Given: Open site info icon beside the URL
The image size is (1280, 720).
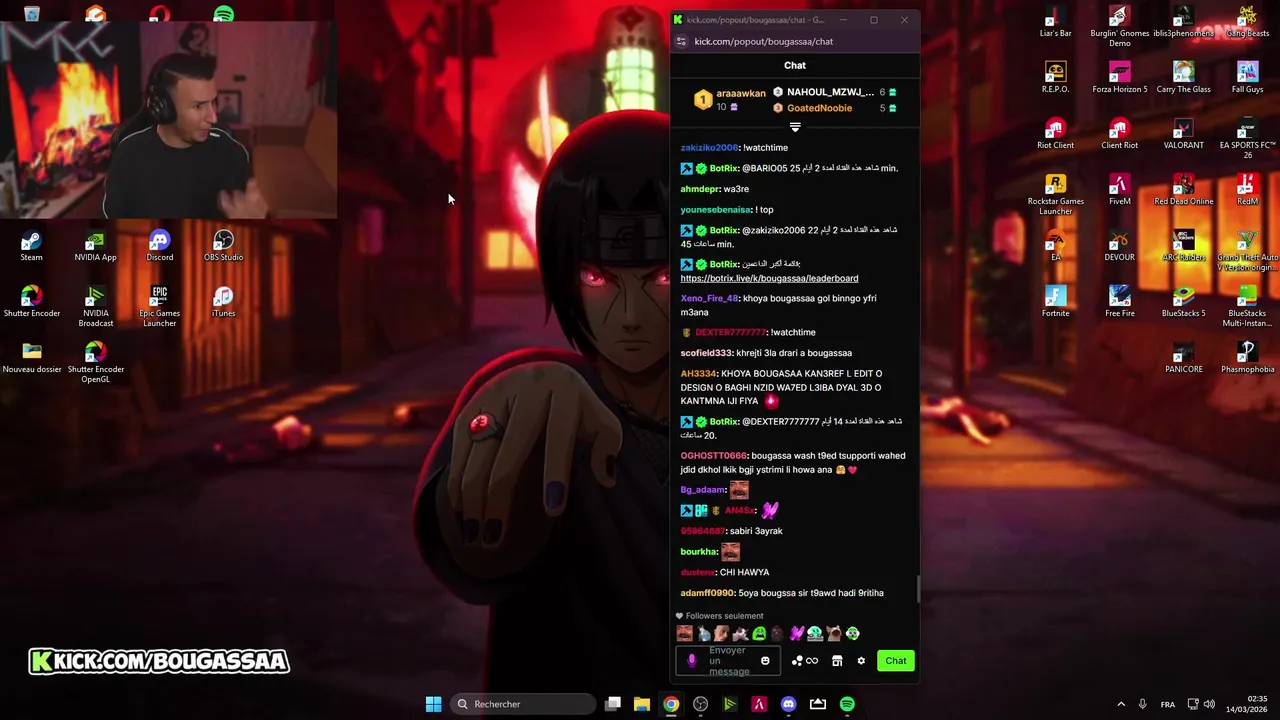Looking at the screenshot, I should pyautogui.click(x=681, y=41).
